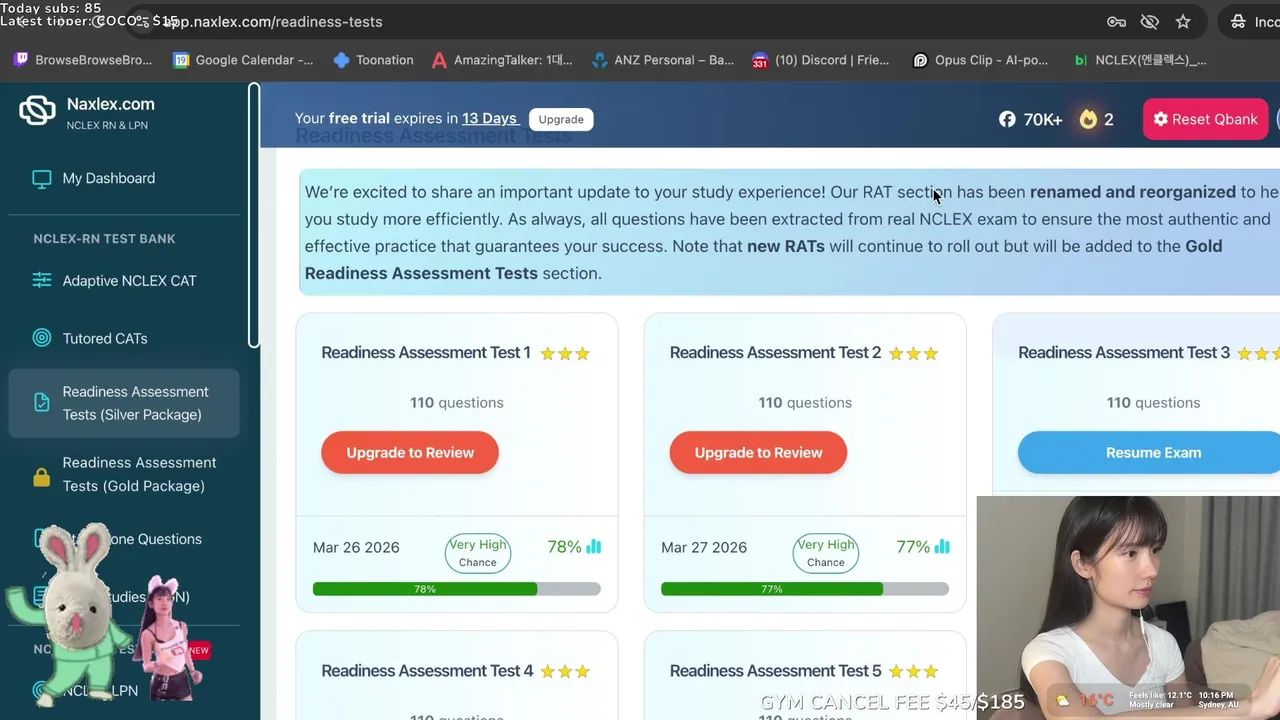Image resolution: width=1280 pixels, height=720 pixels.
Task: Click Test 2 77% progress bar
Action: point(805,589)
